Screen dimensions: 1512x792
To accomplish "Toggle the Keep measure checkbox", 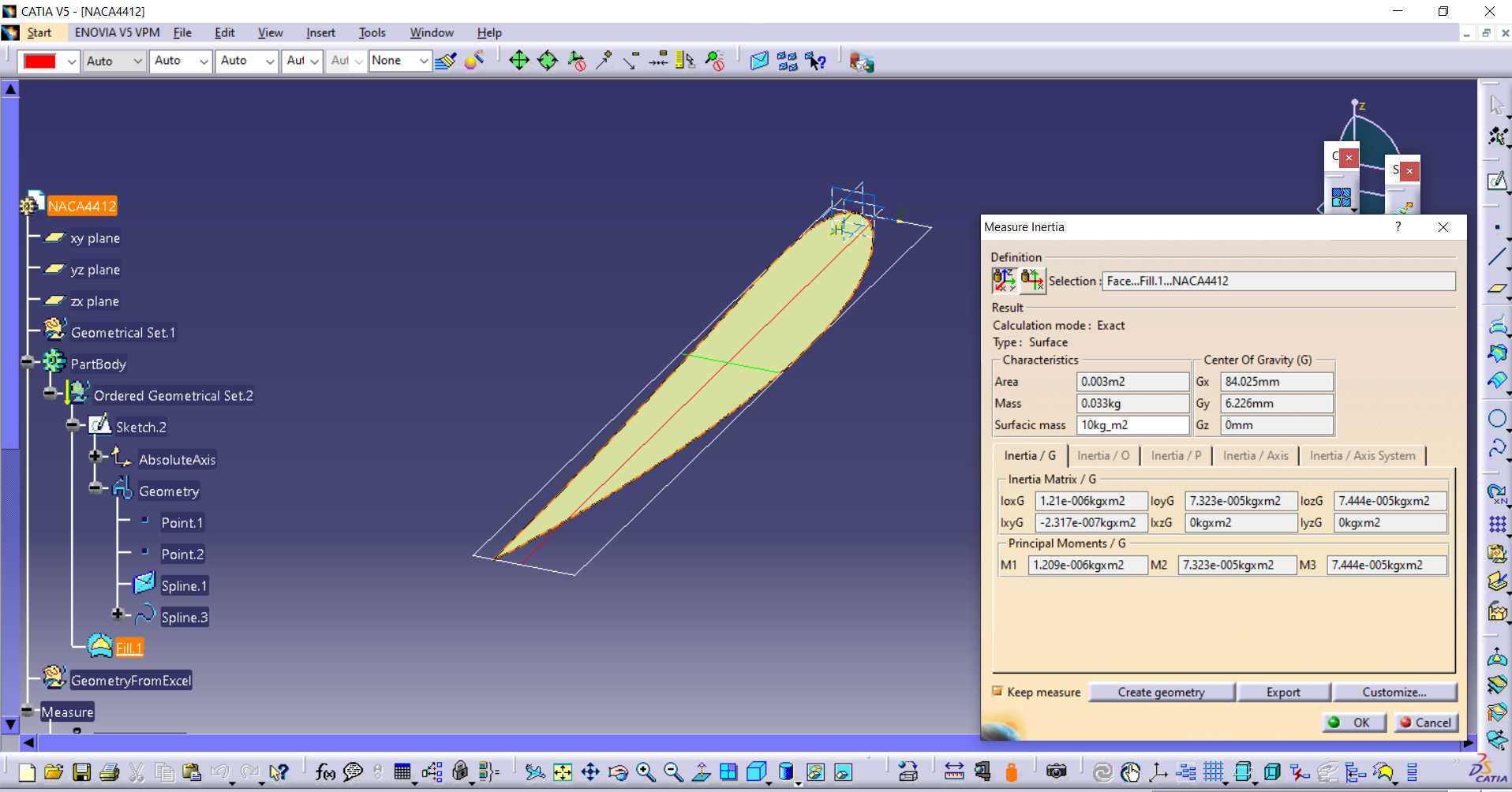I will pyautogui.click(x=997, y=692).
